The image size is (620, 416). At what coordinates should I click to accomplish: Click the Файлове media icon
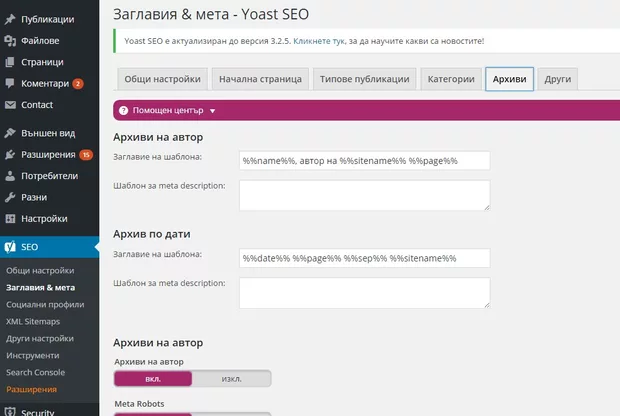[10, 40]
